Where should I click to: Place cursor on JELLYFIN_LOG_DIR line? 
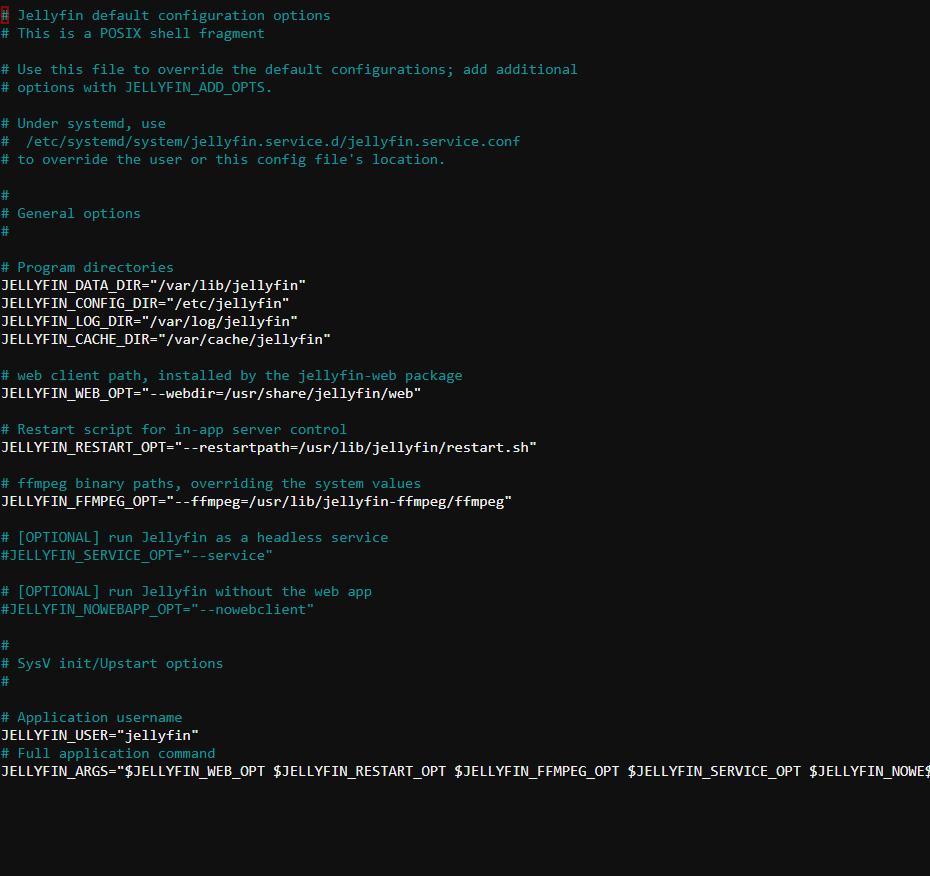(149, 321)
